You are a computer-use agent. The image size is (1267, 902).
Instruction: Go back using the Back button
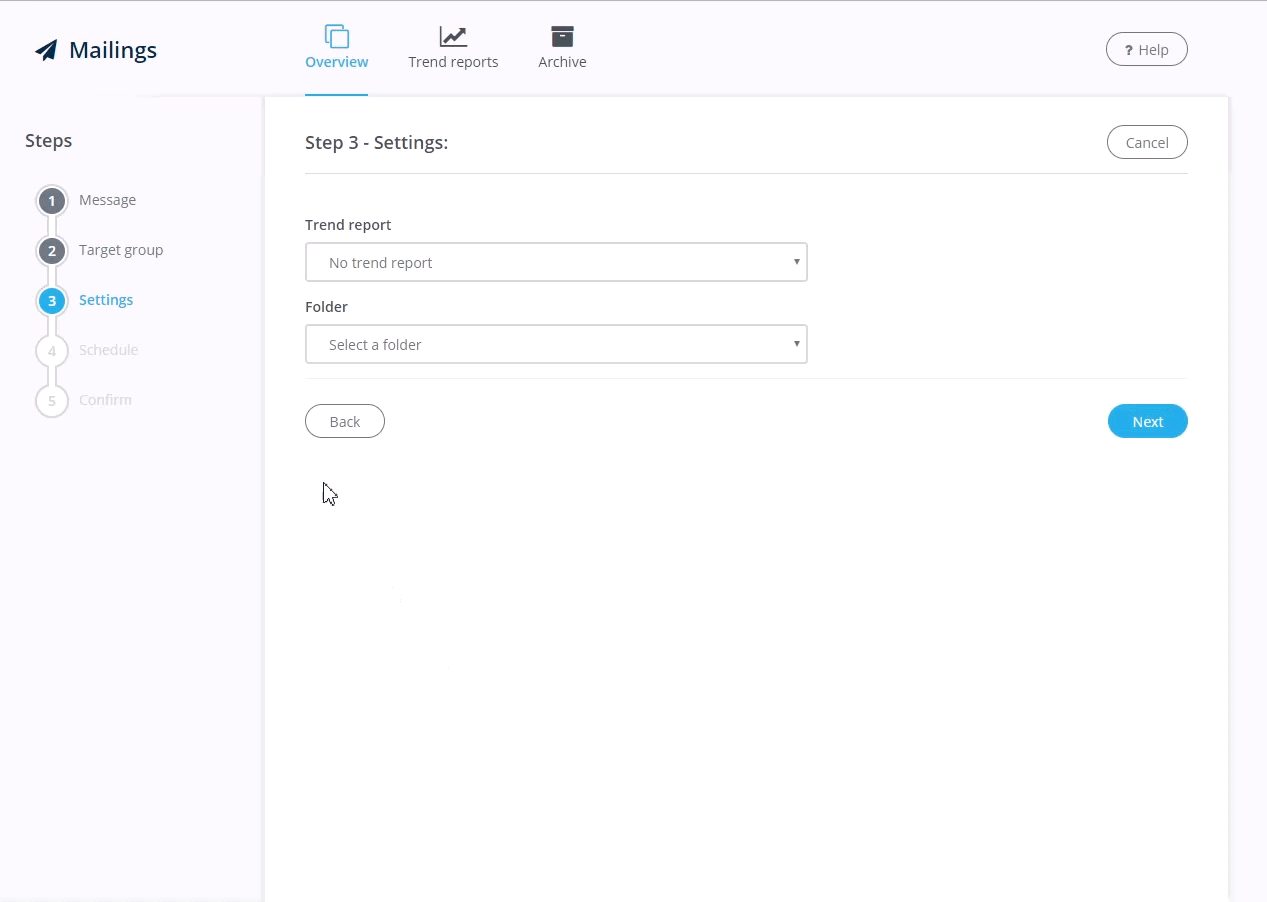click(345, 421)
